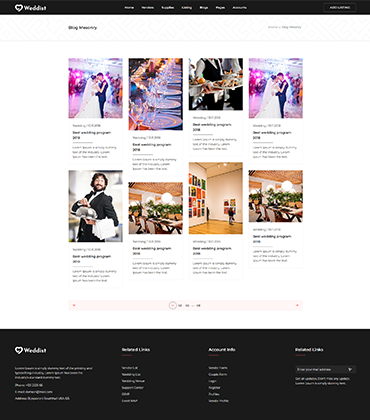Select the circled current page 01 in pagination
This screenshot has width=370, height=420.
tap(172, 305)
